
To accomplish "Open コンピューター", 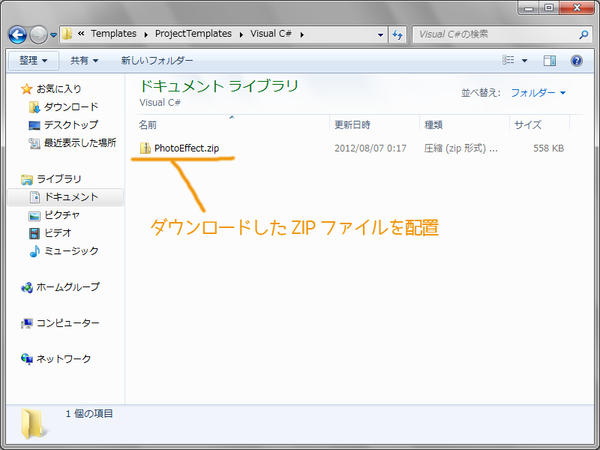I will [68, 323].
